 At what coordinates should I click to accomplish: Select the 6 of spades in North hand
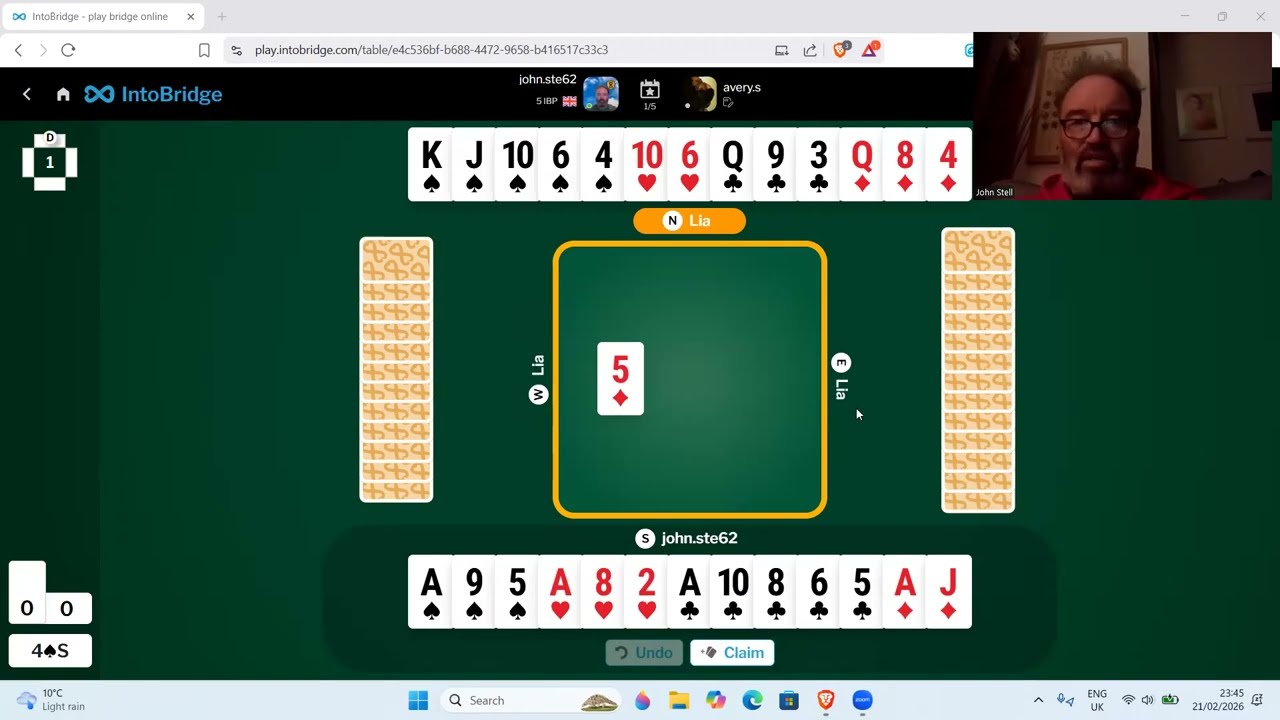560,164
